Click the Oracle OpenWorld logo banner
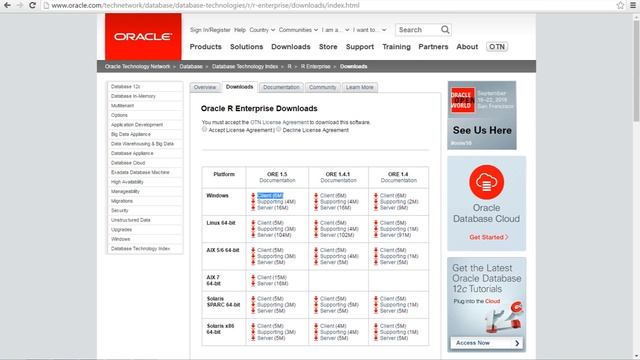The width and height of the screenshot is (640, 360). click(482, 115)
